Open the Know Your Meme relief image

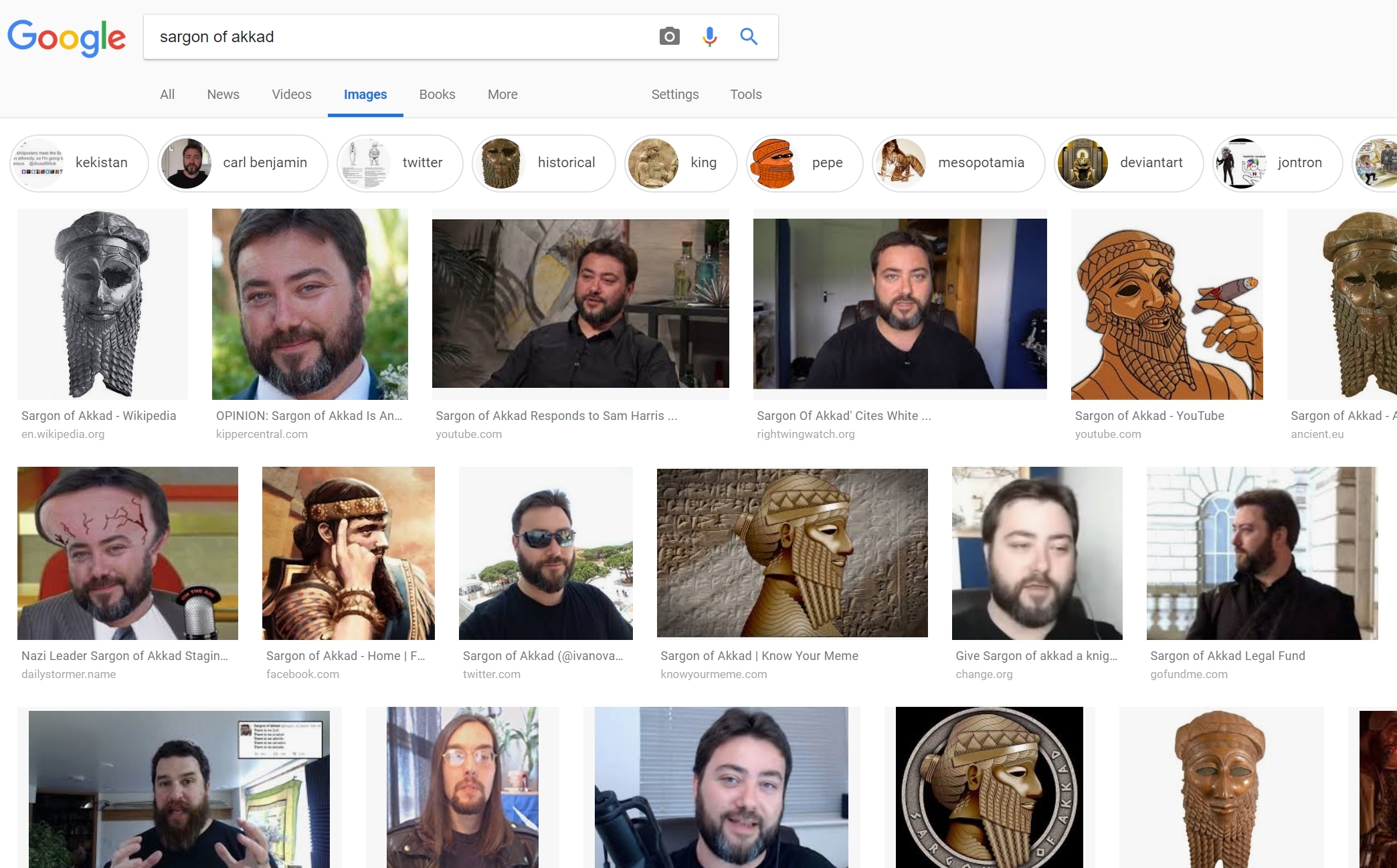(x=792, y=553)
